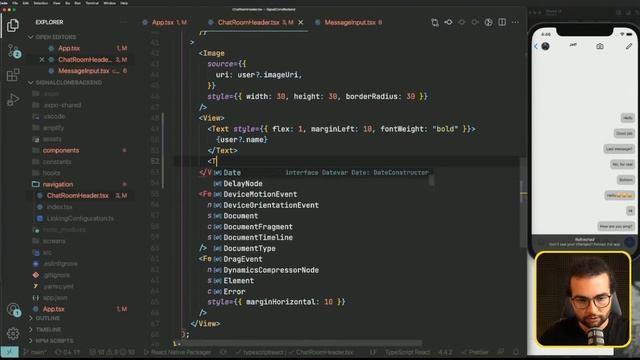640x360 pixels.
Task: Expand the Timeline section
Action: point(48,329)
